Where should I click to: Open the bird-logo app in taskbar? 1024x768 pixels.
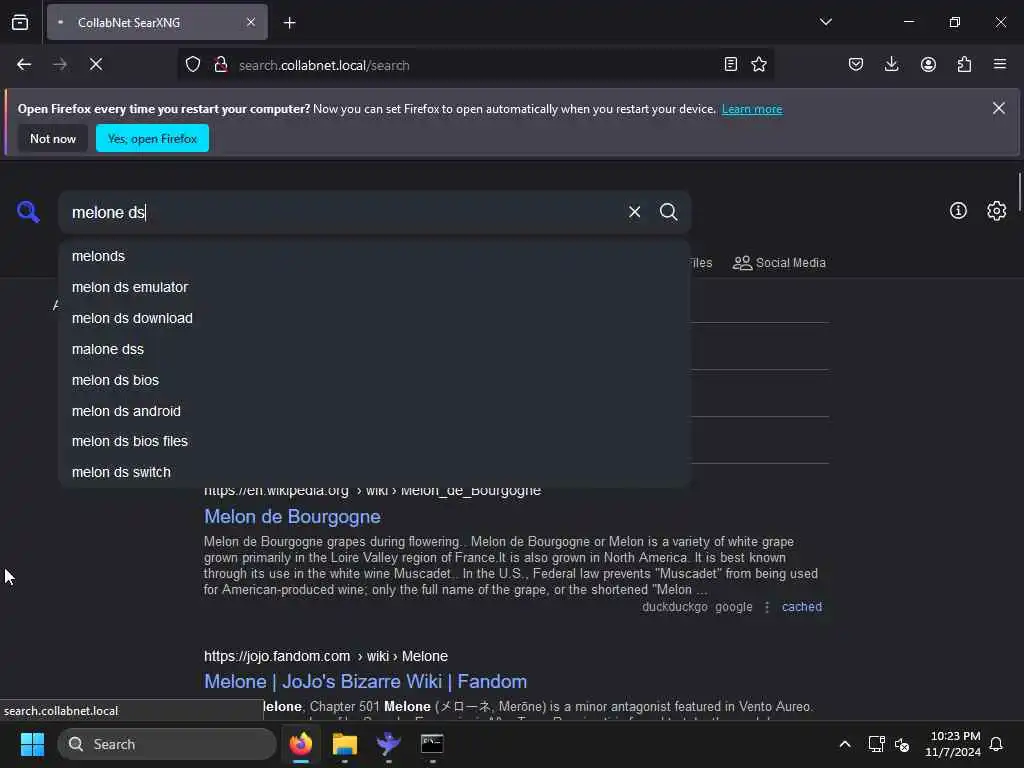click(x=389, y=744)
